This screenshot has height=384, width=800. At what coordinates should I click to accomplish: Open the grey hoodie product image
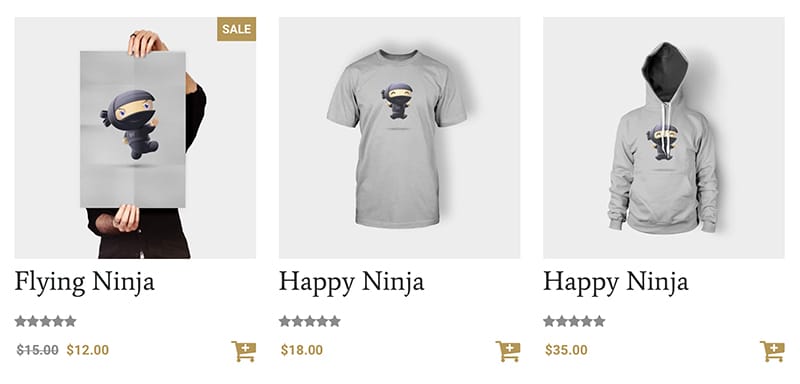pyautogui.click(x=664, y=138)
